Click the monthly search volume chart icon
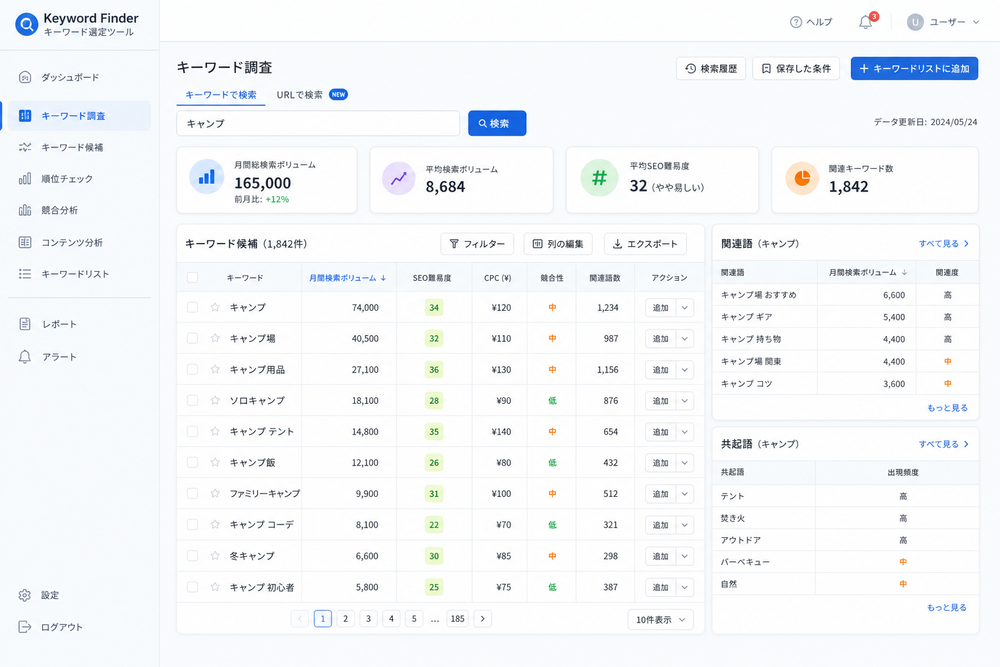The height and width of the screenshot is (667, 1000). pyautogui.click(x=207, y=177)
